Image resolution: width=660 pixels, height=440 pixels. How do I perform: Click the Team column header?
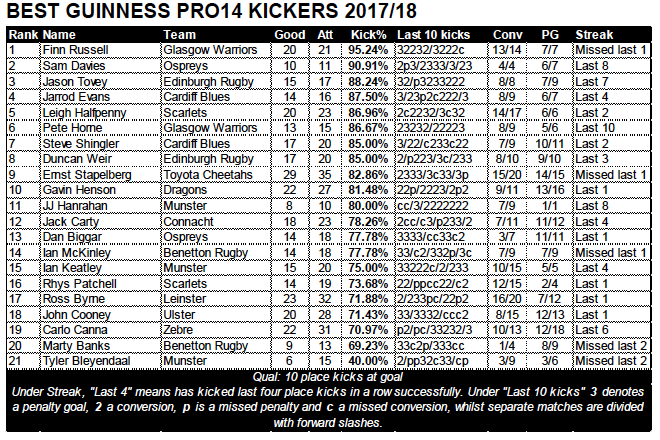coord(179,35)
